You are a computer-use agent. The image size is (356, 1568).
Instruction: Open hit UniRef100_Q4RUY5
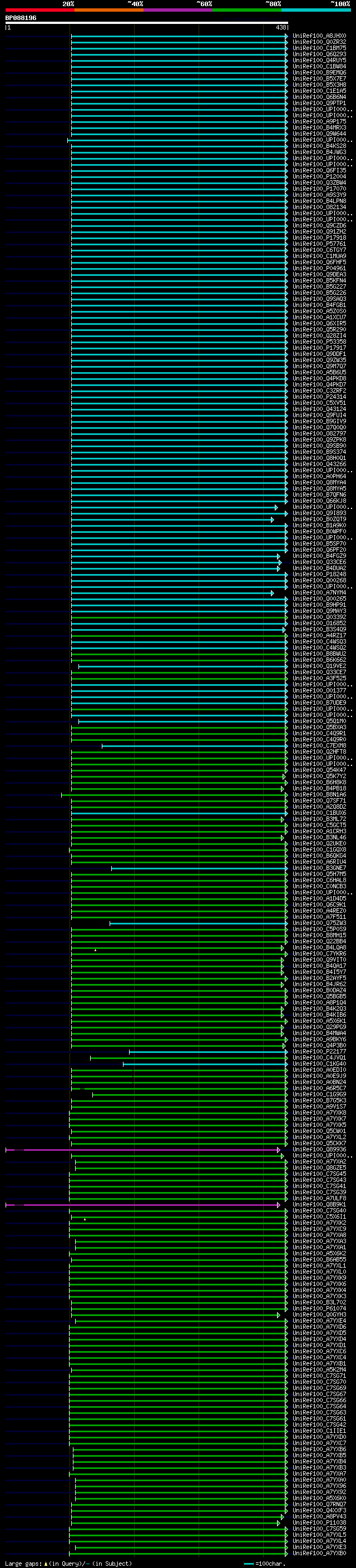coord(319,60)
